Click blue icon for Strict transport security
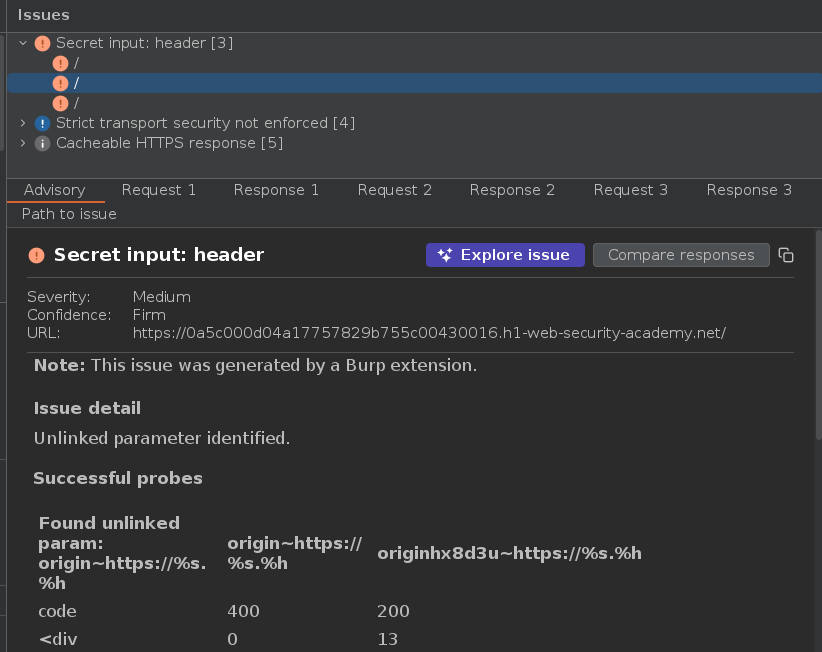The width and height of the screenshot is (822, 652). pos(42,123)
